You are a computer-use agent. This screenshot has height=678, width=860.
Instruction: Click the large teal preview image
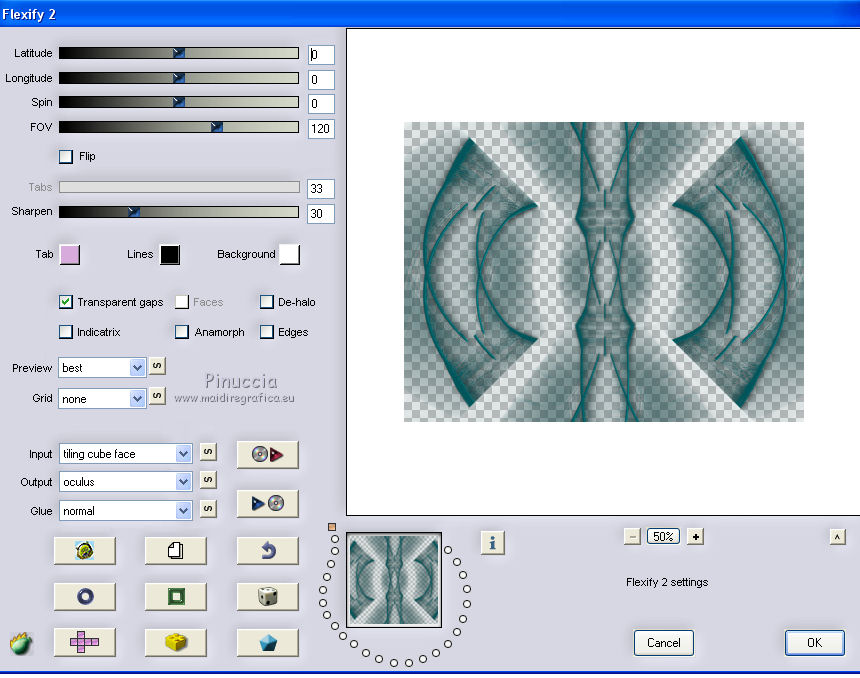click(x=604, y=272)
